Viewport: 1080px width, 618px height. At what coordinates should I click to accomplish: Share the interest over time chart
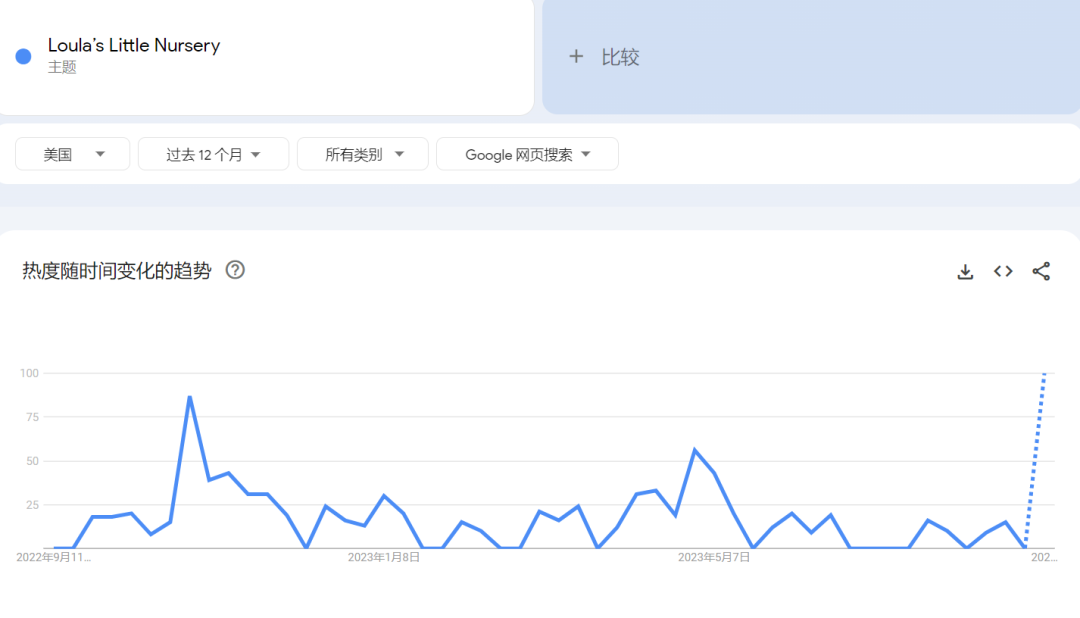[1041, 271]
